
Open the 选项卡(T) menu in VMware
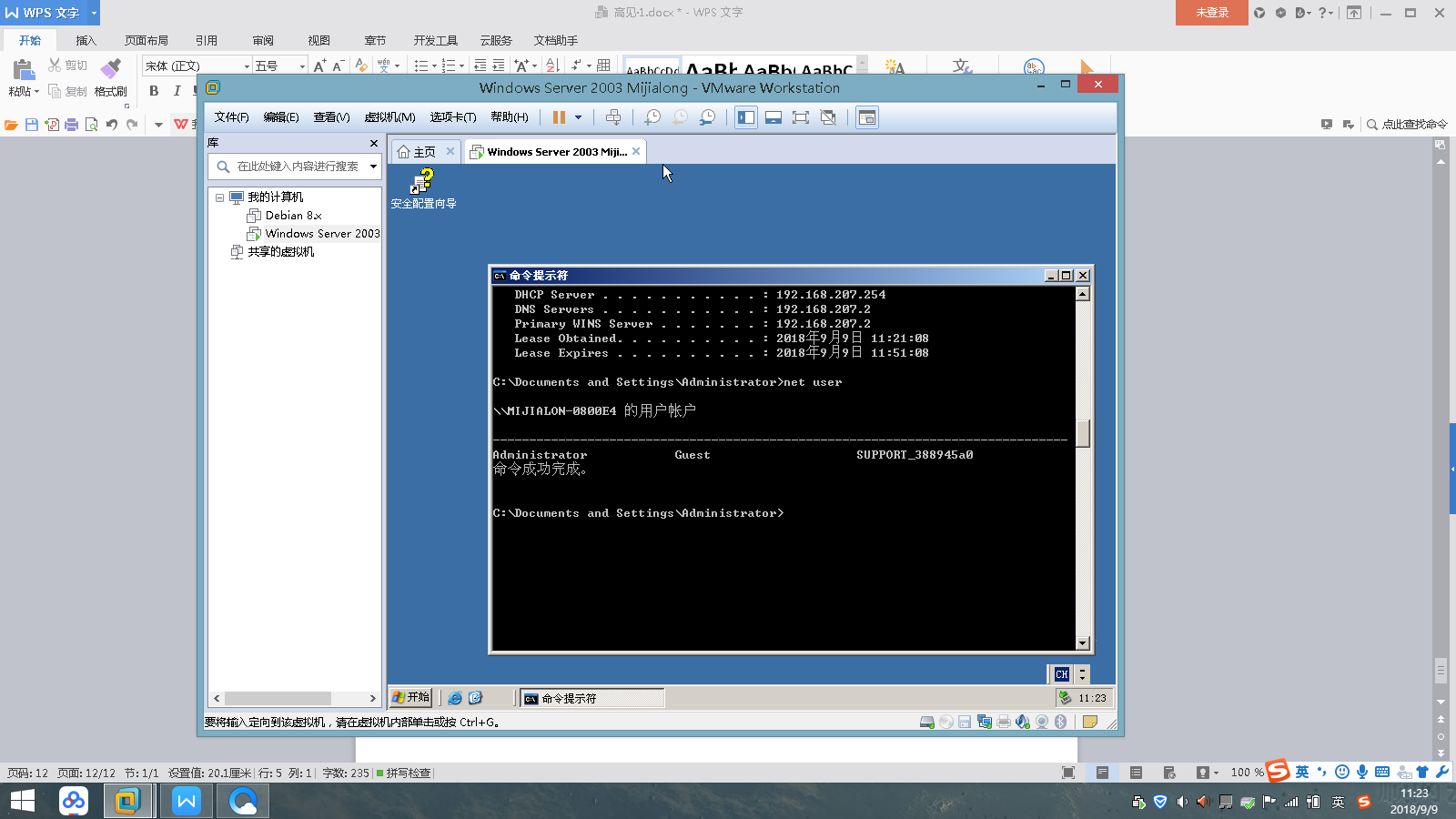453,117
